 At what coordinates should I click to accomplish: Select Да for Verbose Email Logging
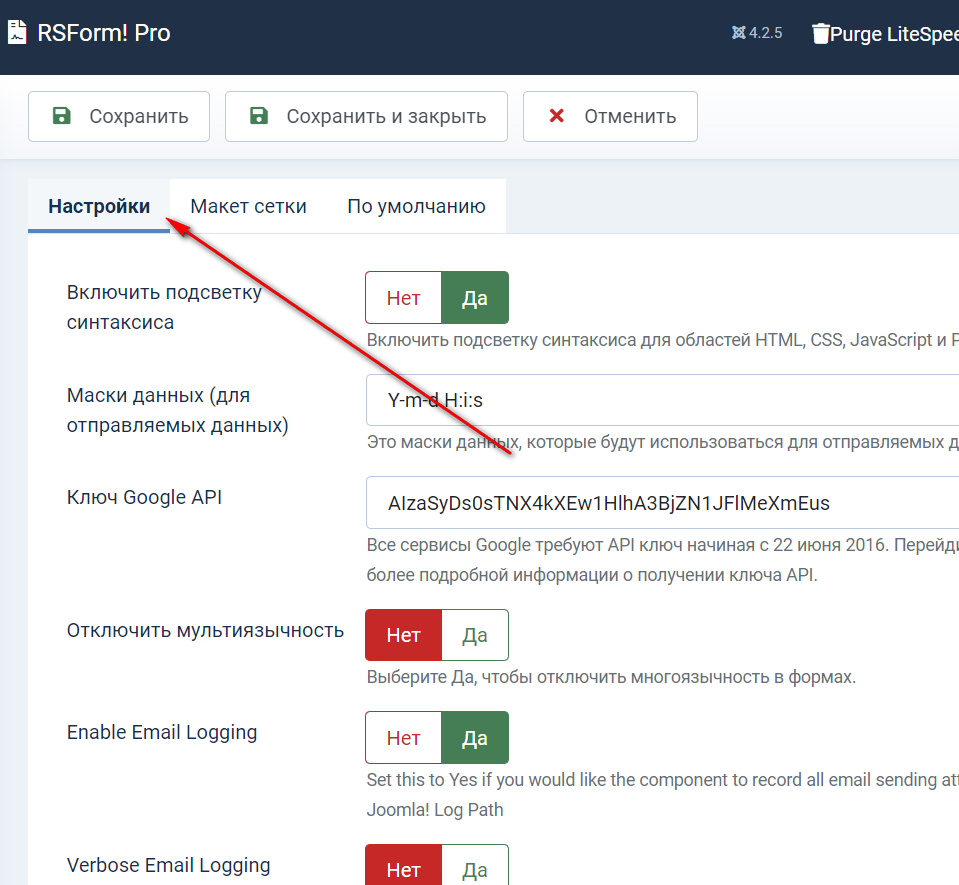click(474, 868)
